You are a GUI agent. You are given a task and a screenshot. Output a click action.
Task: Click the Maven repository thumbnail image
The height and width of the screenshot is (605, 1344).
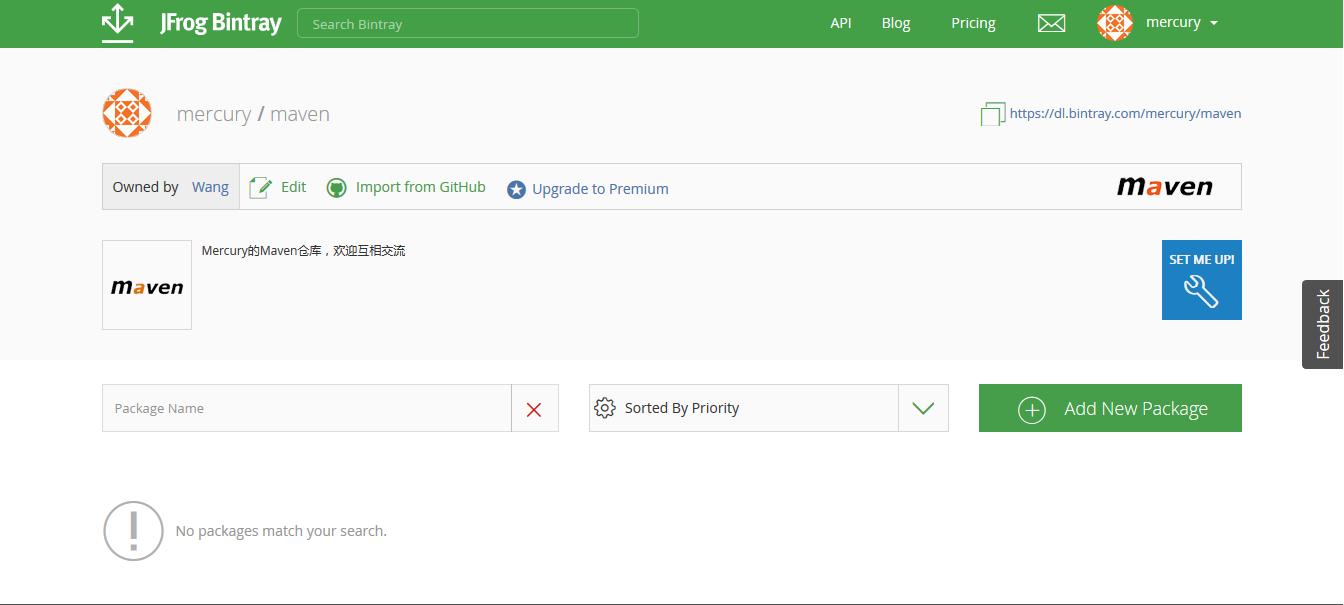point(147,285)
